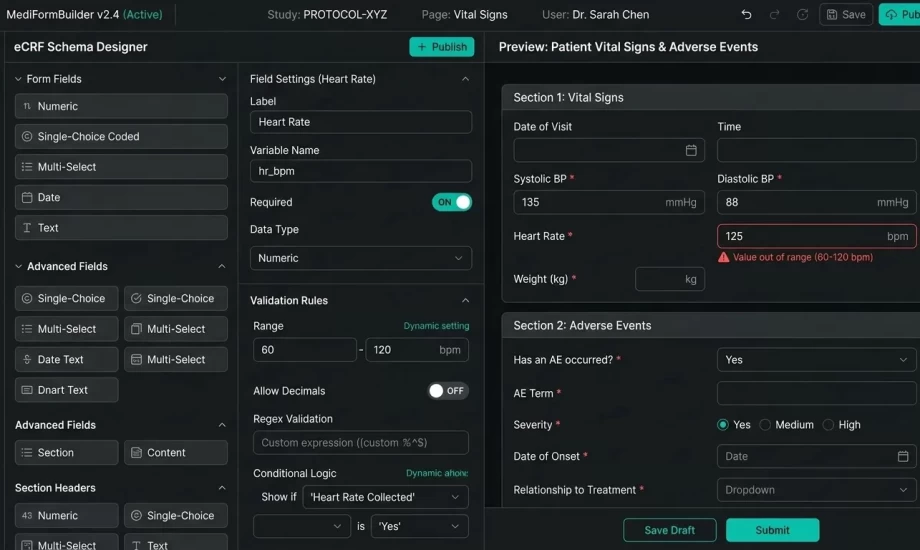Select the Numeric field in Form Fields
920x550 pixels.
[x=121, y=106]
